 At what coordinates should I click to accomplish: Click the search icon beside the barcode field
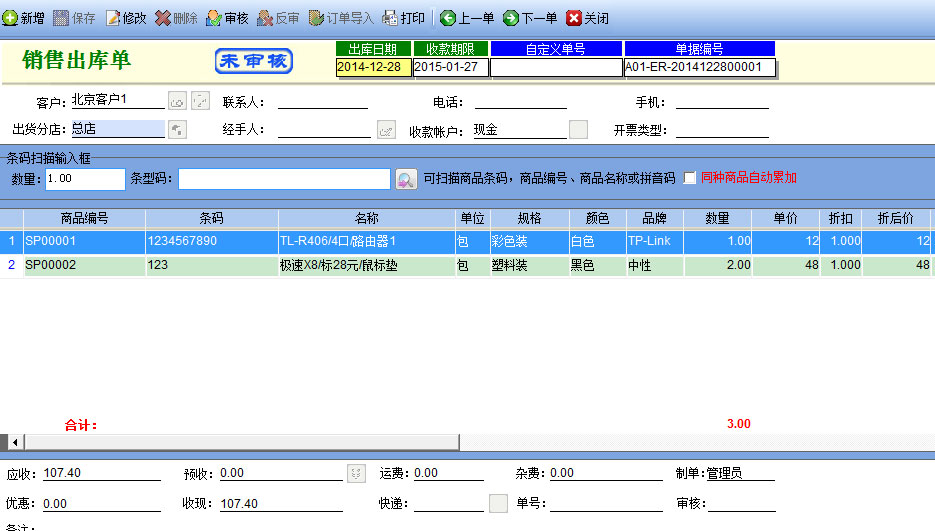(x=405, y=179)
